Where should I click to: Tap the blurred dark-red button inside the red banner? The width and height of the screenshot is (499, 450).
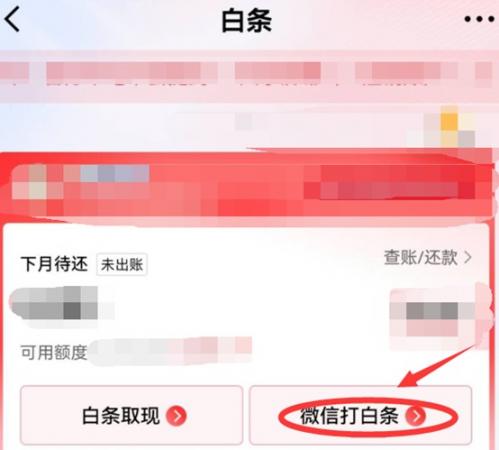coord(397,182)
